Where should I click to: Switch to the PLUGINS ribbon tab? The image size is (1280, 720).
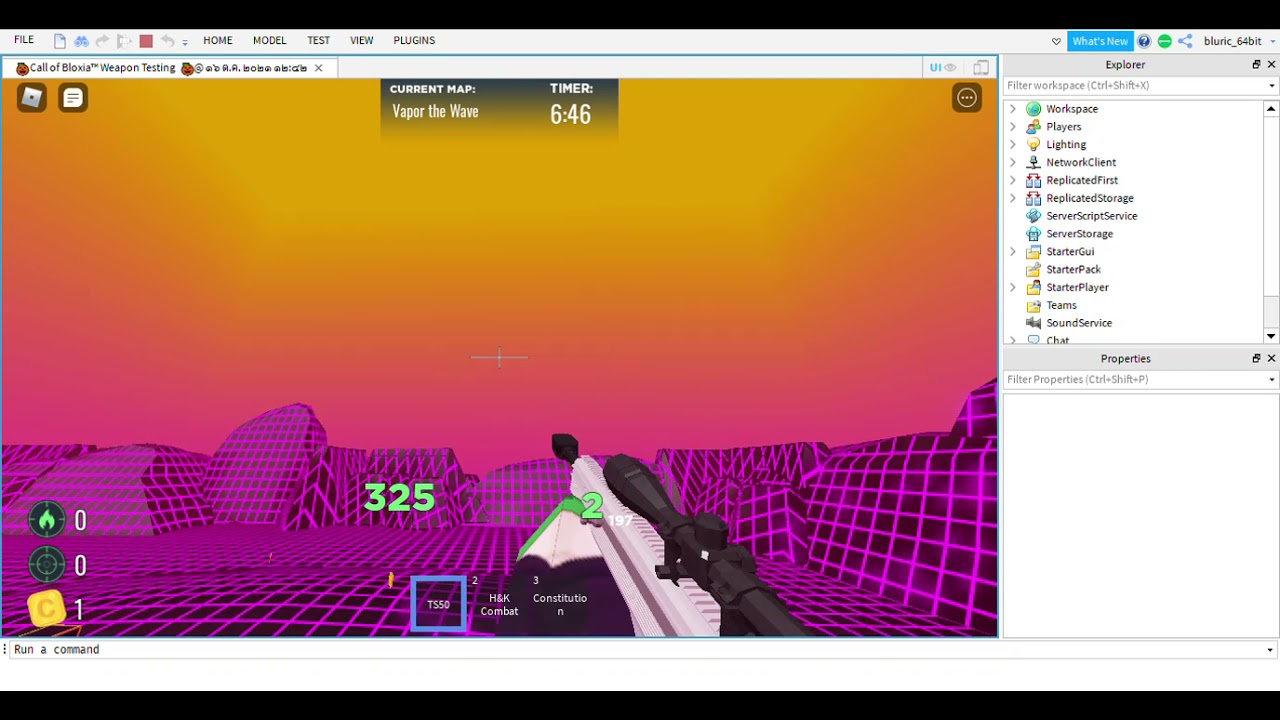[414, 41]
